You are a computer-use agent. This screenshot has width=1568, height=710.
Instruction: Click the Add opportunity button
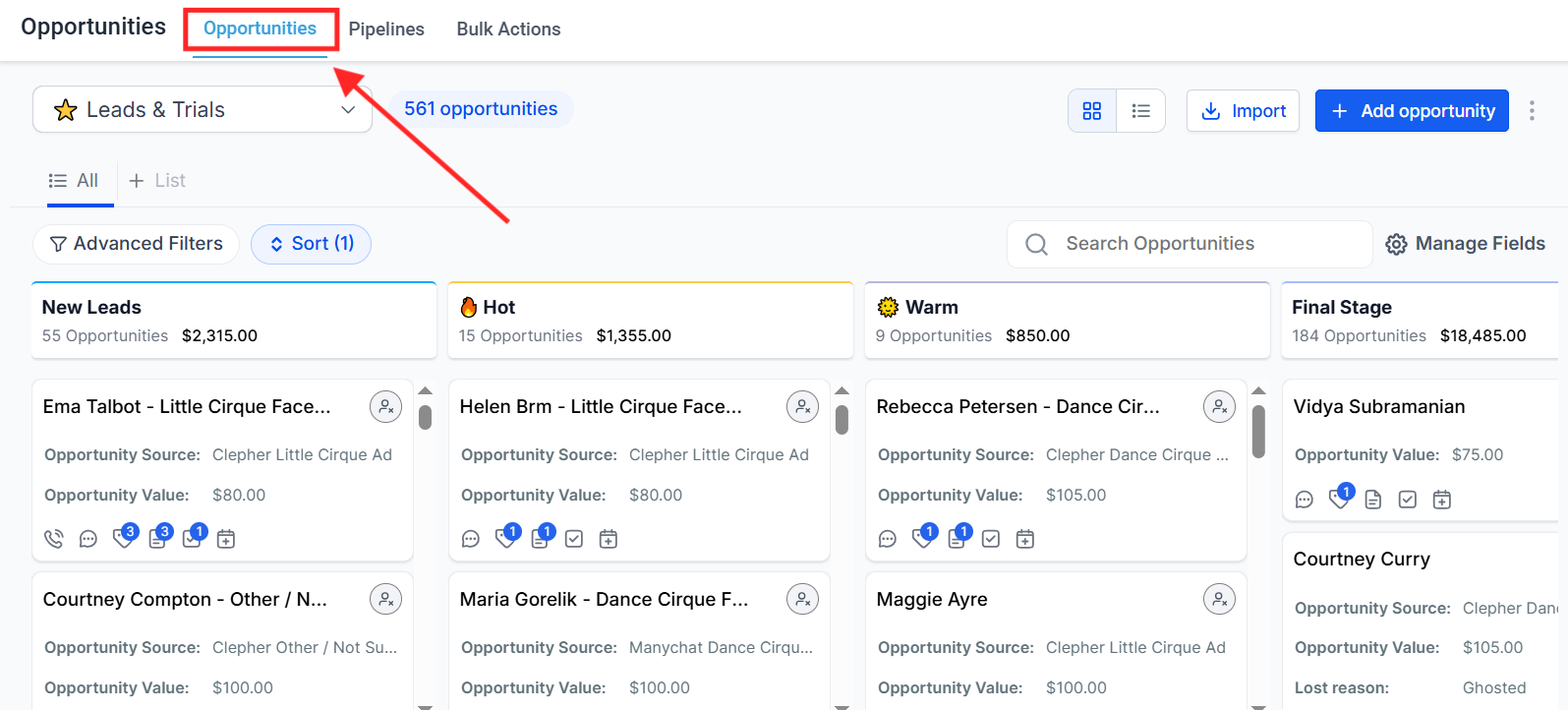coord(1412,111)
